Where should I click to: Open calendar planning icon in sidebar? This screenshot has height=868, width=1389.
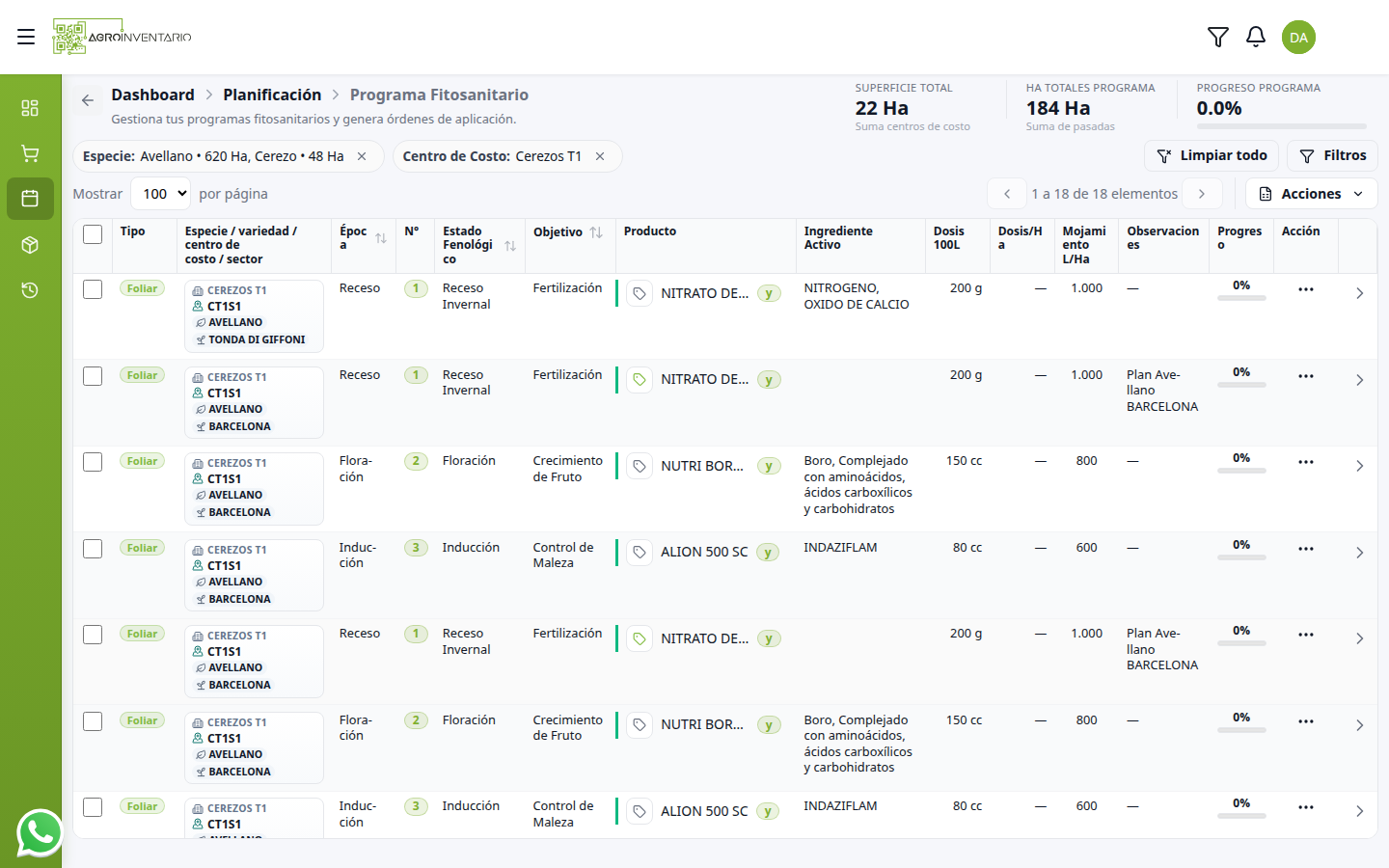coord(30,199)
